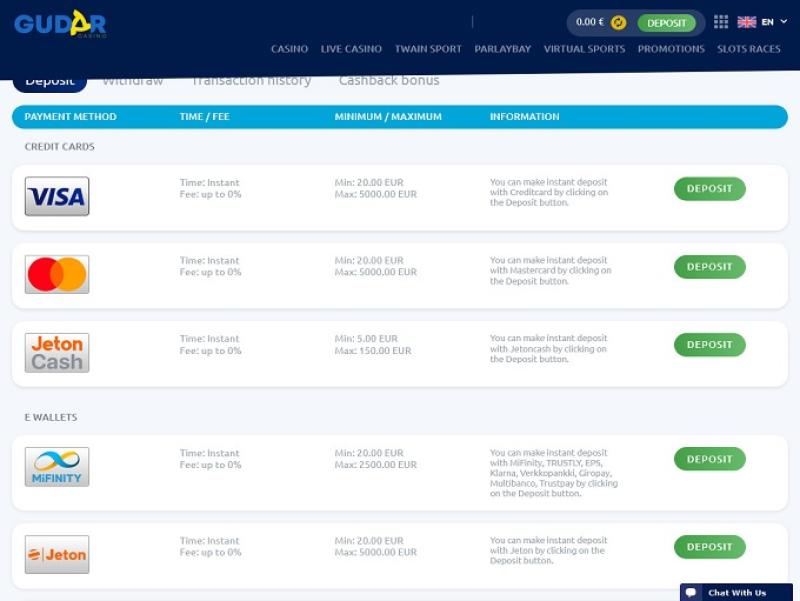800x601 pixels.
Task: Go to the Cashback bonus tab
Action: tap(388, 81)
